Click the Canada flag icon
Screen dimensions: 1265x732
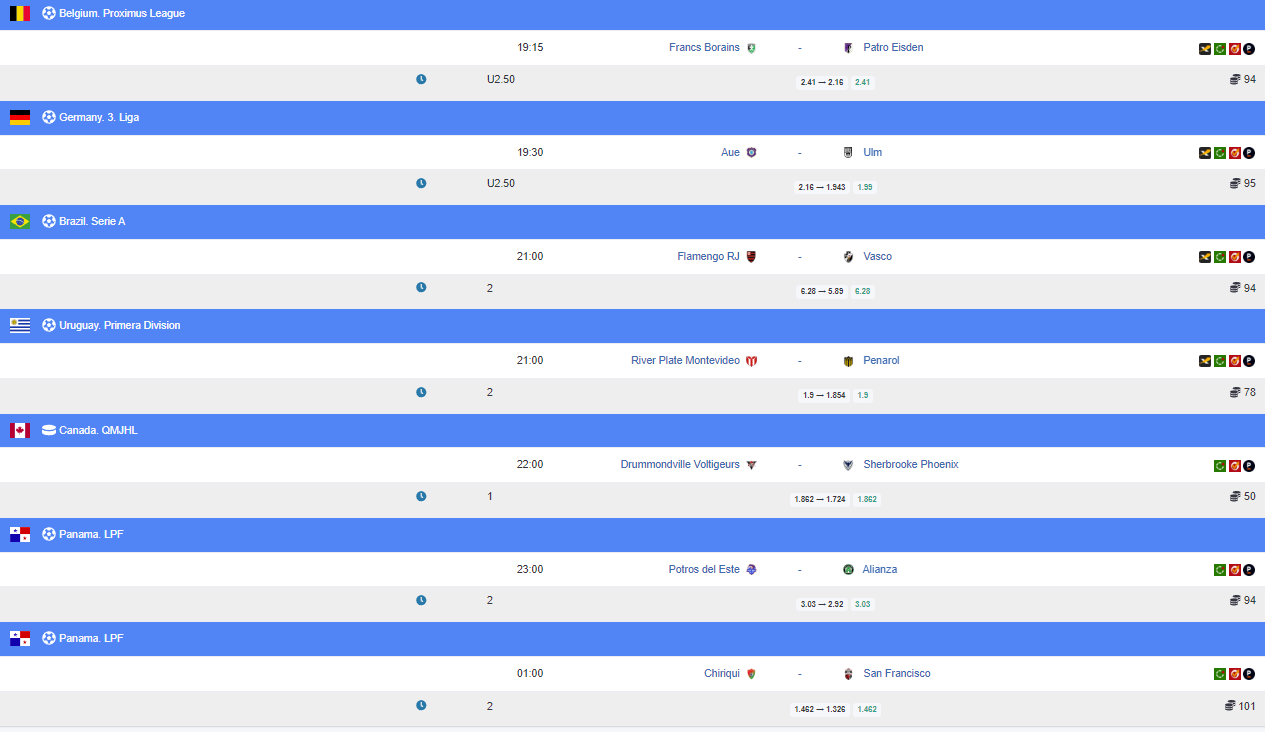click(20, 430)
